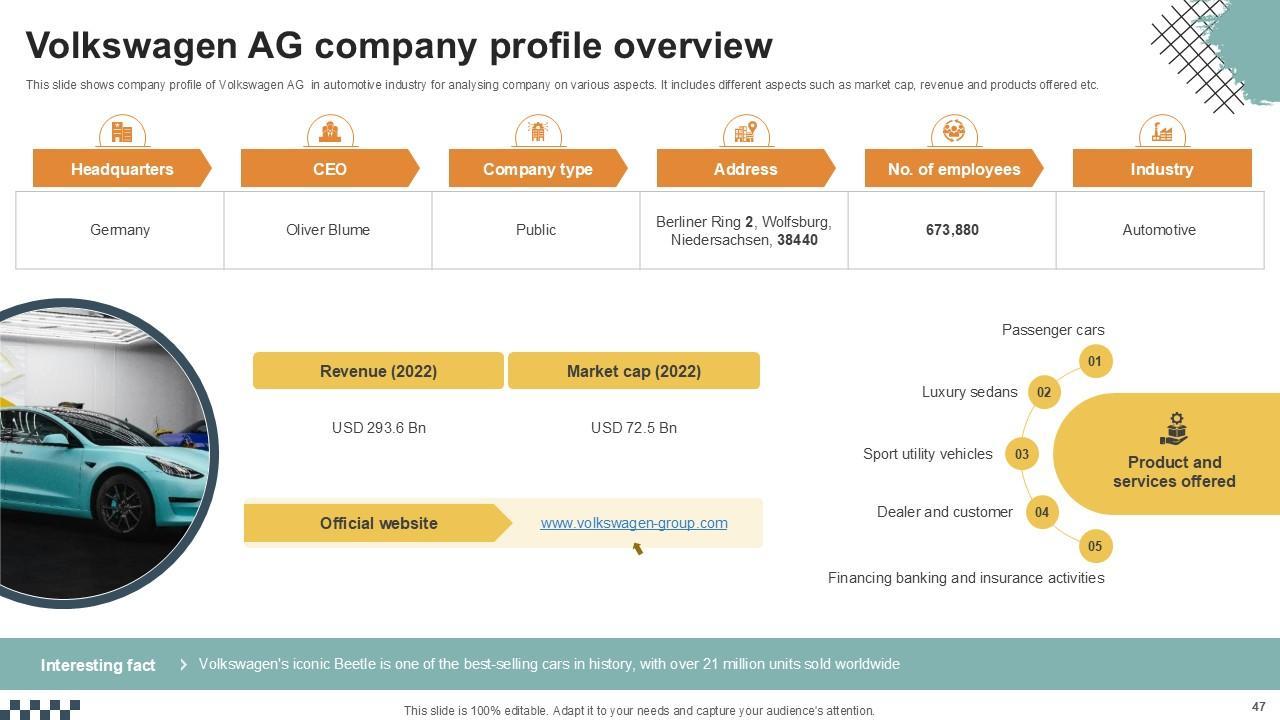Click the numbered circle 02
Screen dimensions: 1280x720
1044,392
